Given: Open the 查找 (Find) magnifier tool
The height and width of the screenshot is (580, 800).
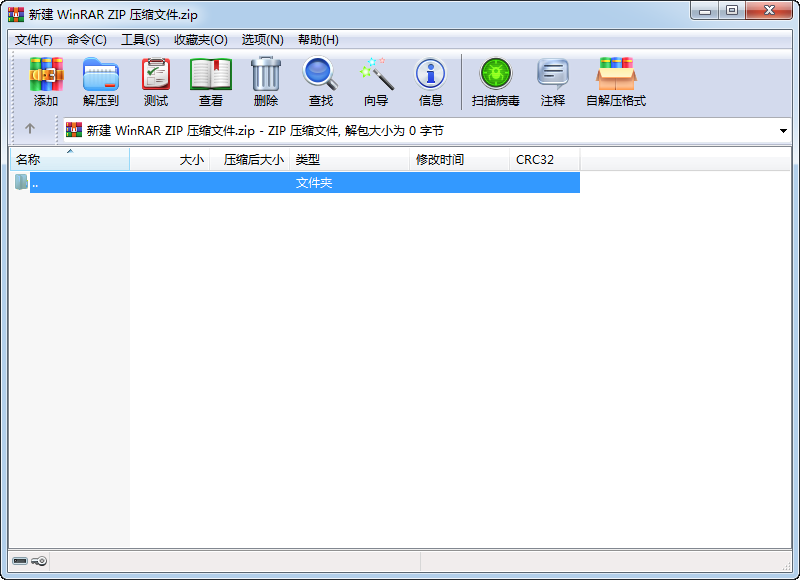Looking at the screenshot, I should (321, 82).
